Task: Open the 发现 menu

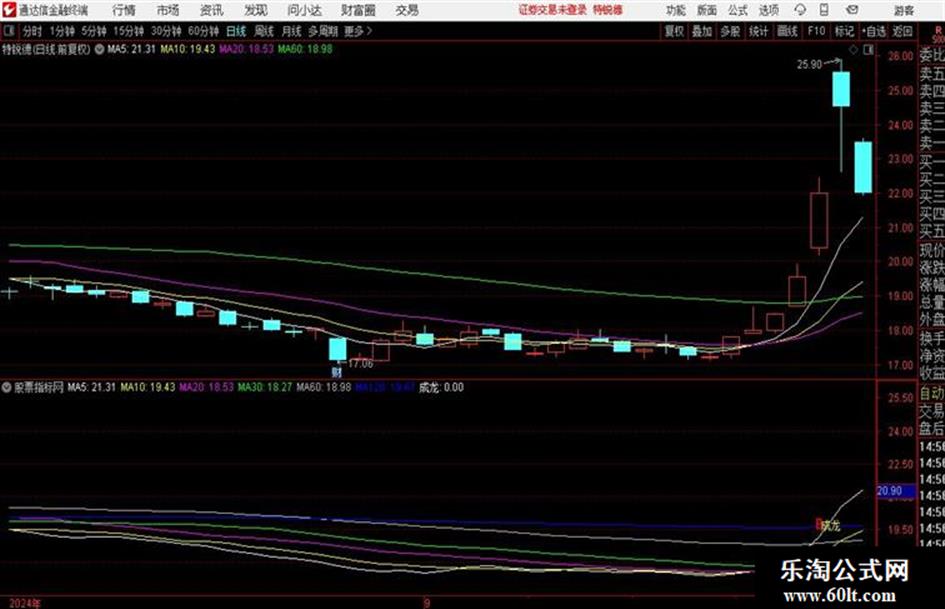Action: coord(256,10)
